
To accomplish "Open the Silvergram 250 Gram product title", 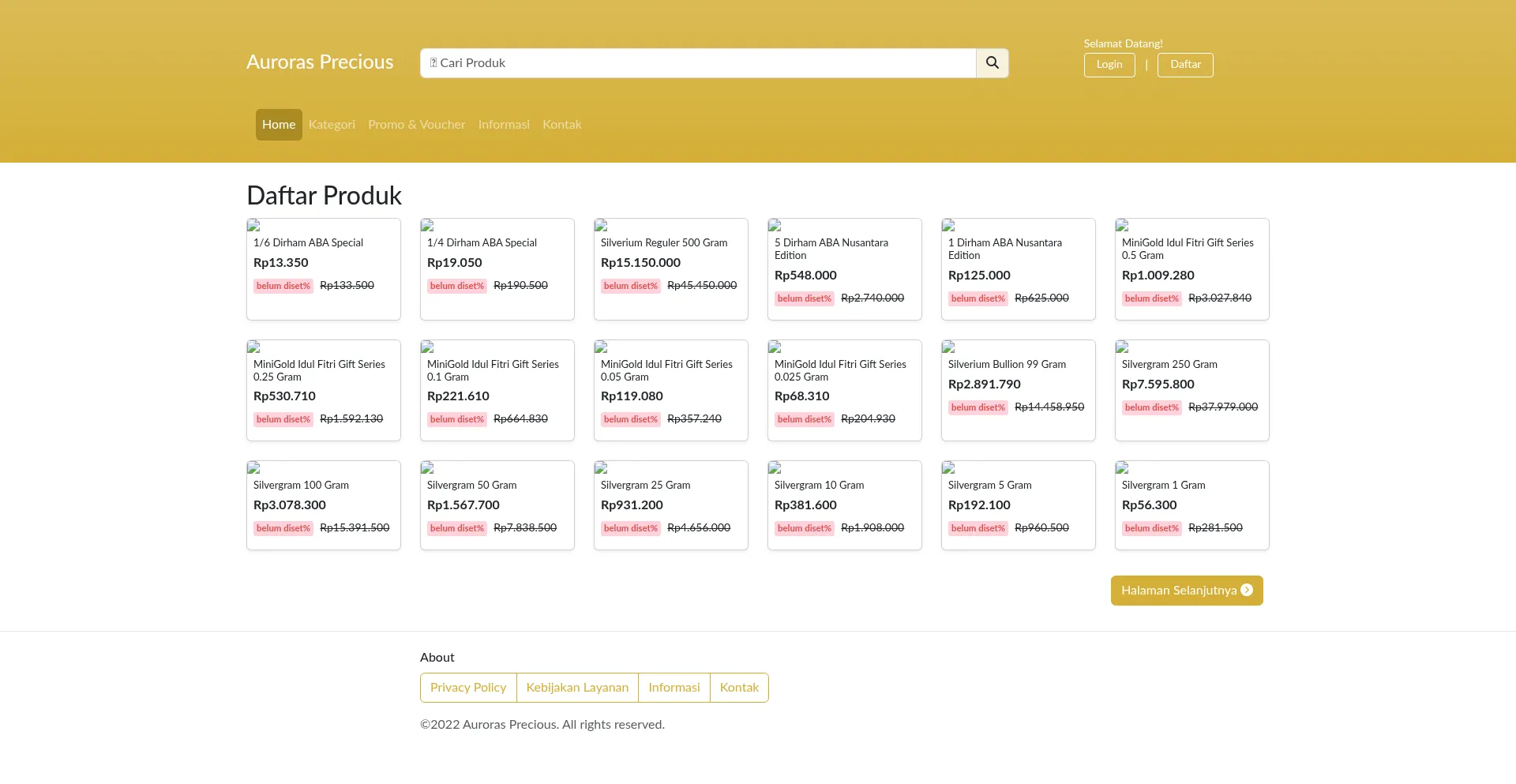I will point(1169,365).
